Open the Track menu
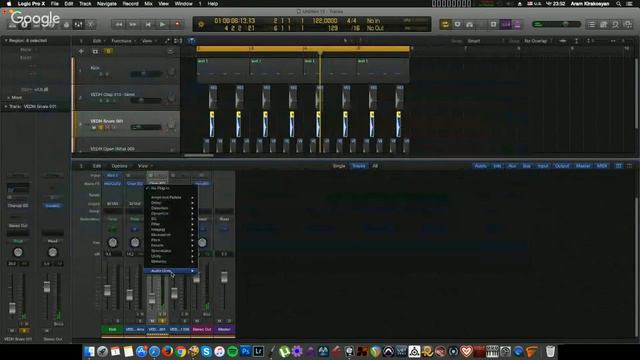 85,4
